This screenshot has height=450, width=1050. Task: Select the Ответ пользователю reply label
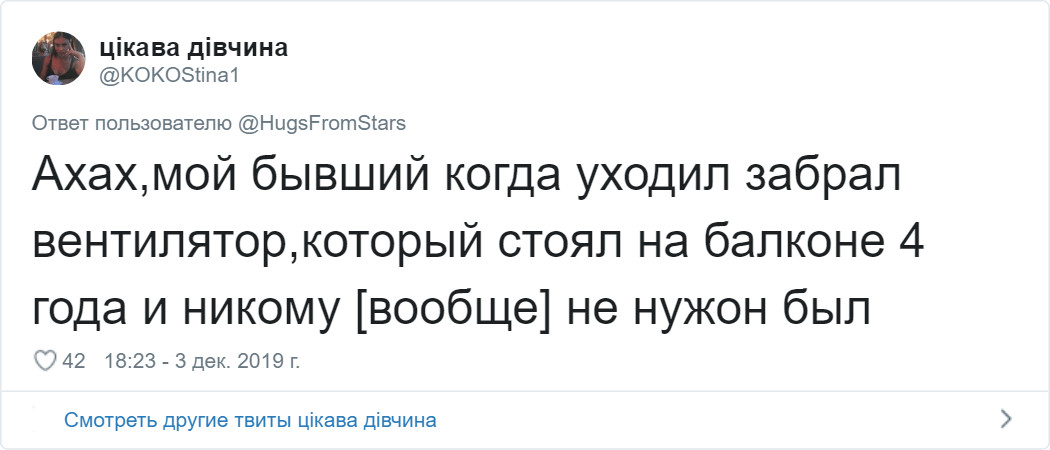[132, 125]
